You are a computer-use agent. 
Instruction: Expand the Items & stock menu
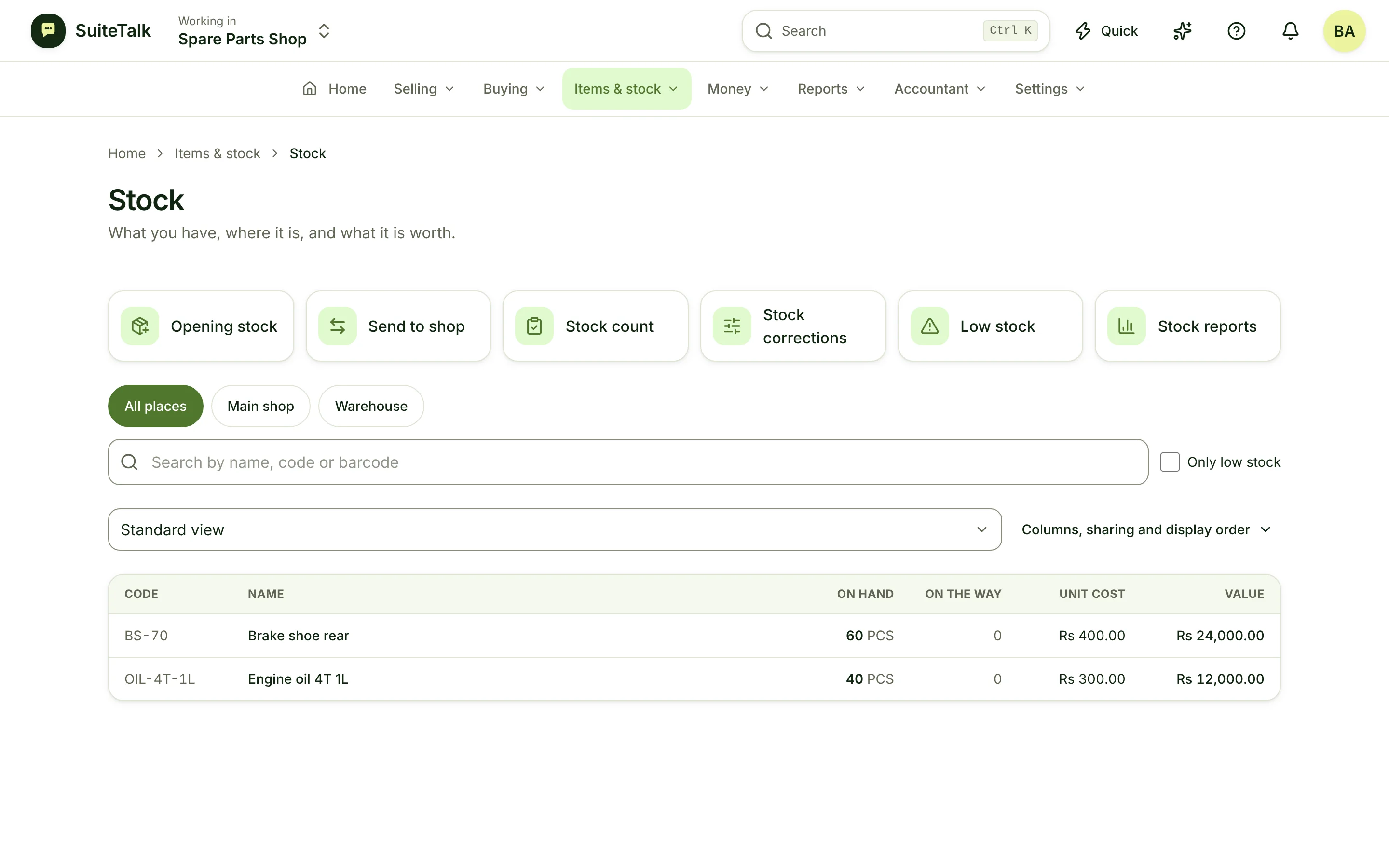point(627,89)
